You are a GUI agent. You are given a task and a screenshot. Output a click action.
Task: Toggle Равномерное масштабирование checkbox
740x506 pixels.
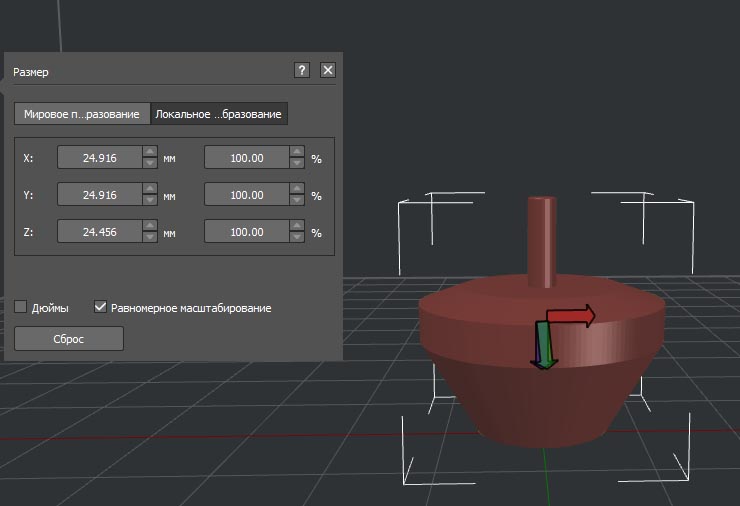coord(100,307)
